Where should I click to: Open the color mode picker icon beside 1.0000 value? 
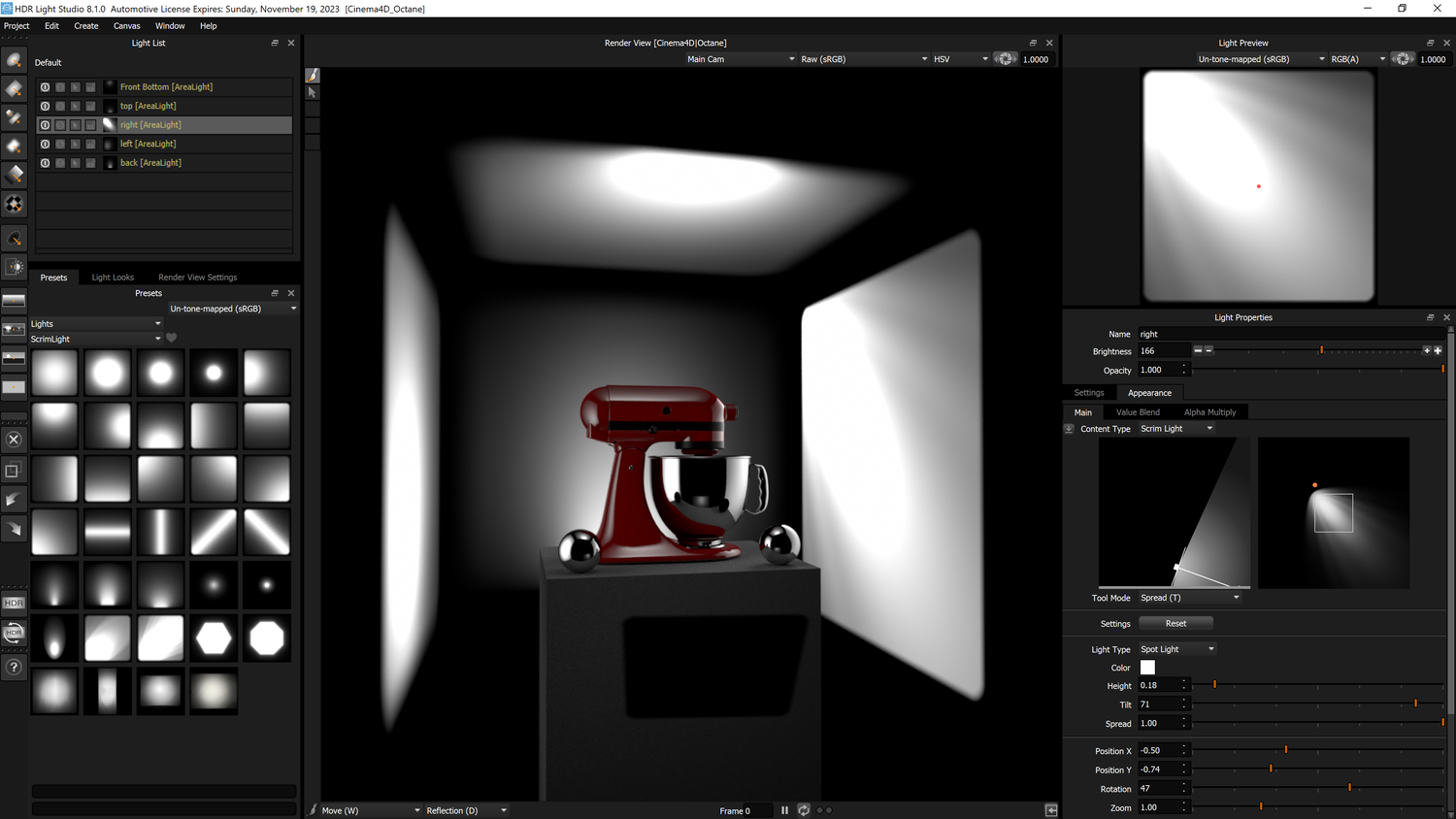[x=1005, y=58]
